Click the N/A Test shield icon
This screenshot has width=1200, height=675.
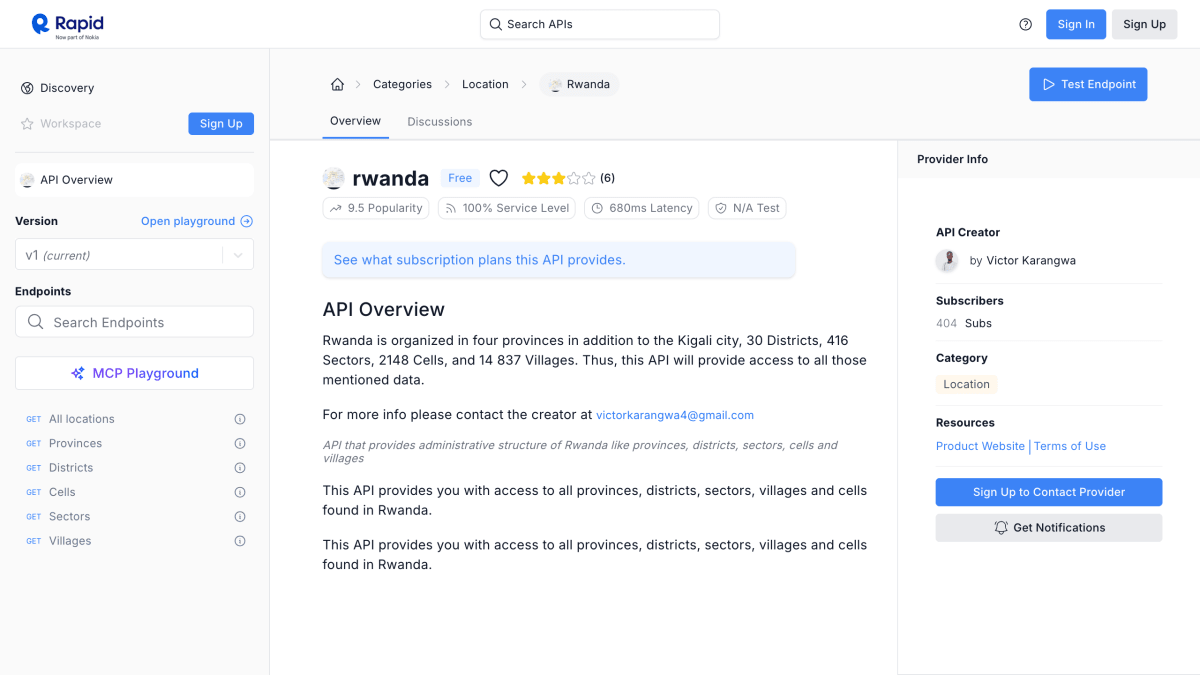click(721, 208)
